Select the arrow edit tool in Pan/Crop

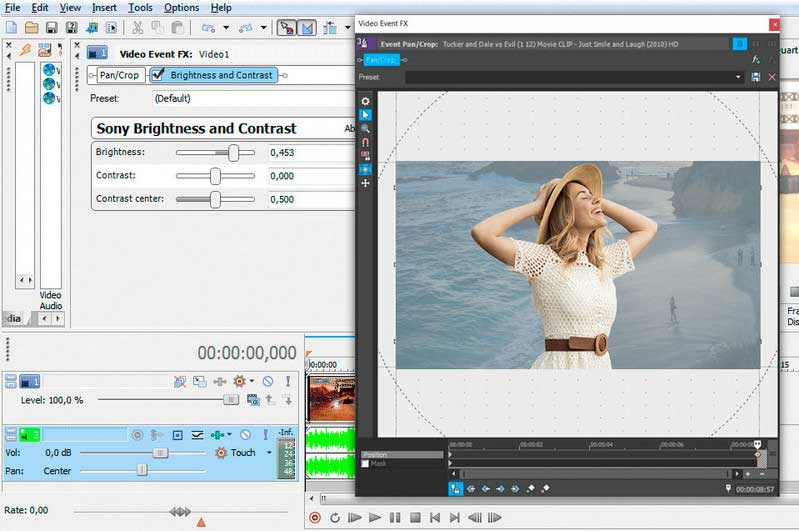(366, 115)
